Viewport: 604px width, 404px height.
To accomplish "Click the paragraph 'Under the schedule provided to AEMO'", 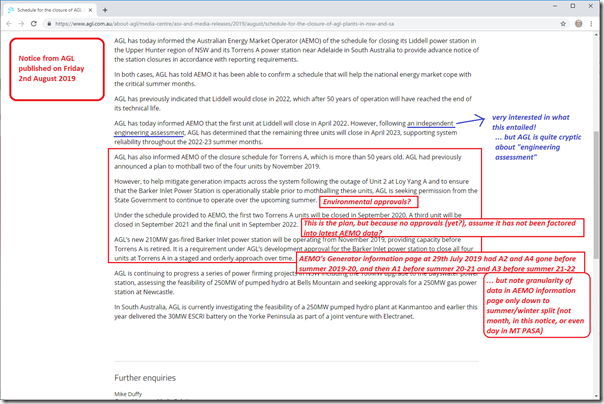I will tap(288, 220).
